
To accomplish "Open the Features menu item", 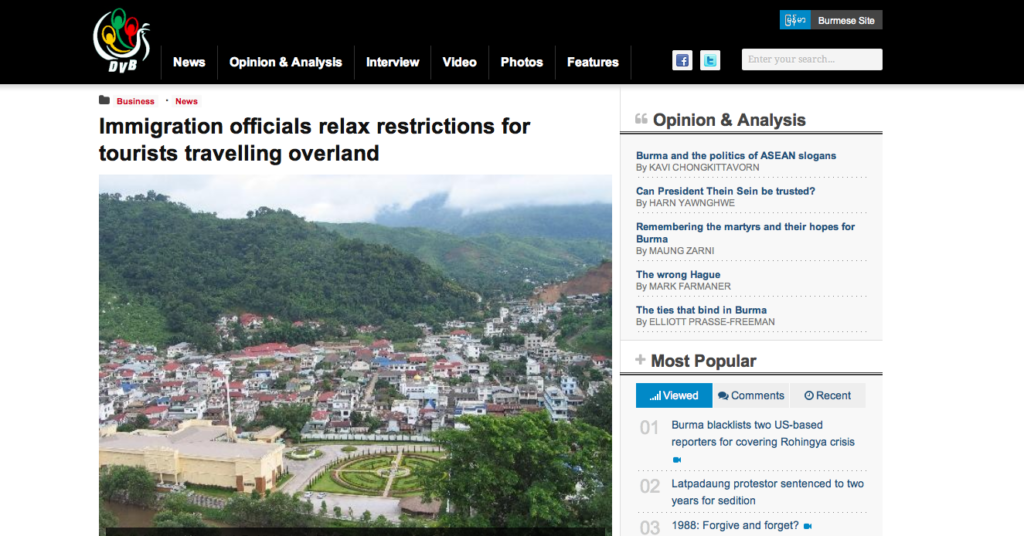I will tap(592, 63).
